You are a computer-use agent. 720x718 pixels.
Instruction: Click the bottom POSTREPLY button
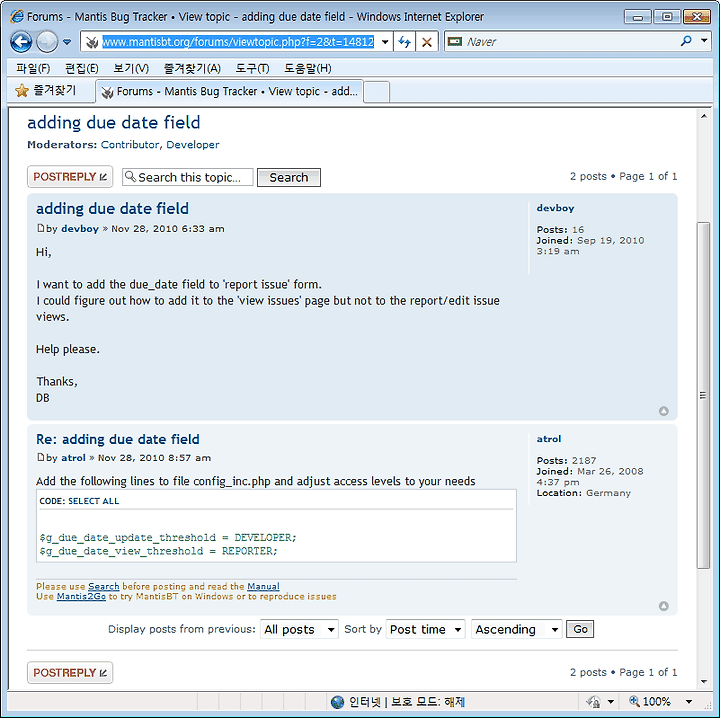[70, 673]
